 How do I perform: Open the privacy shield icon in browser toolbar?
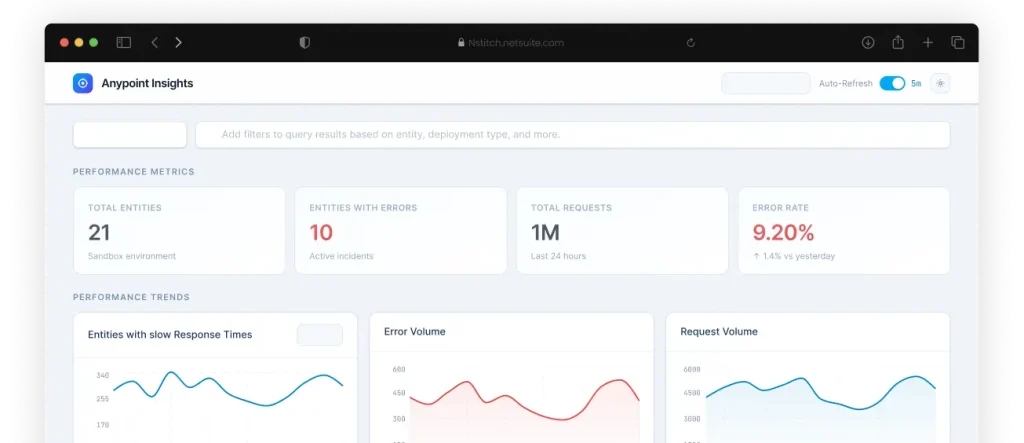(304, 42)
